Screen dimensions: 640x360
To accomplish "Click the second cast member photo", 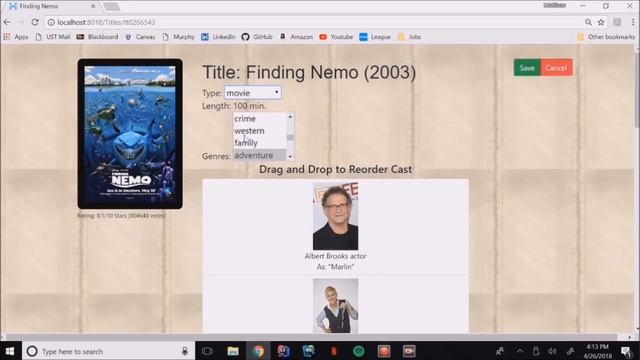I will (x=336, y=306).
